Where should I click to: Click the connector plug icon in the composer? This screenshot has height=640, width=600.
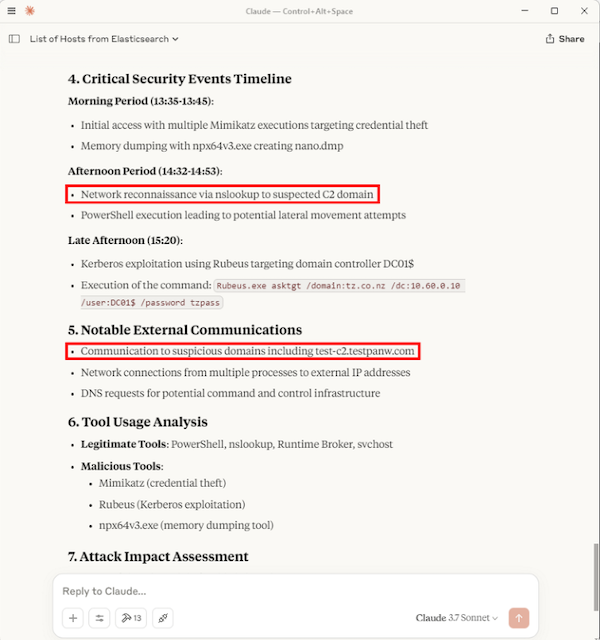tap(163, 618)
